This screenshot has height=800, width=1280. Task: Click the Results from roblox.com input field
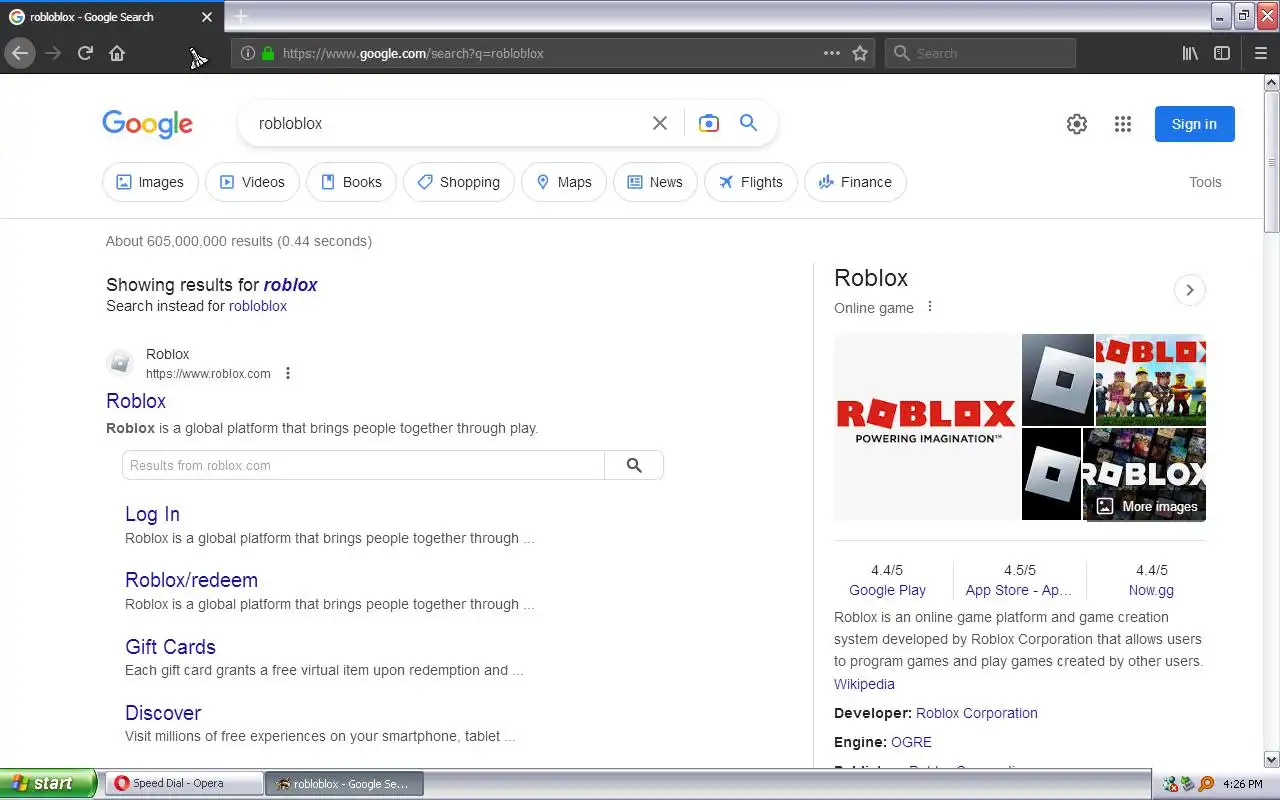coord(364,465)
